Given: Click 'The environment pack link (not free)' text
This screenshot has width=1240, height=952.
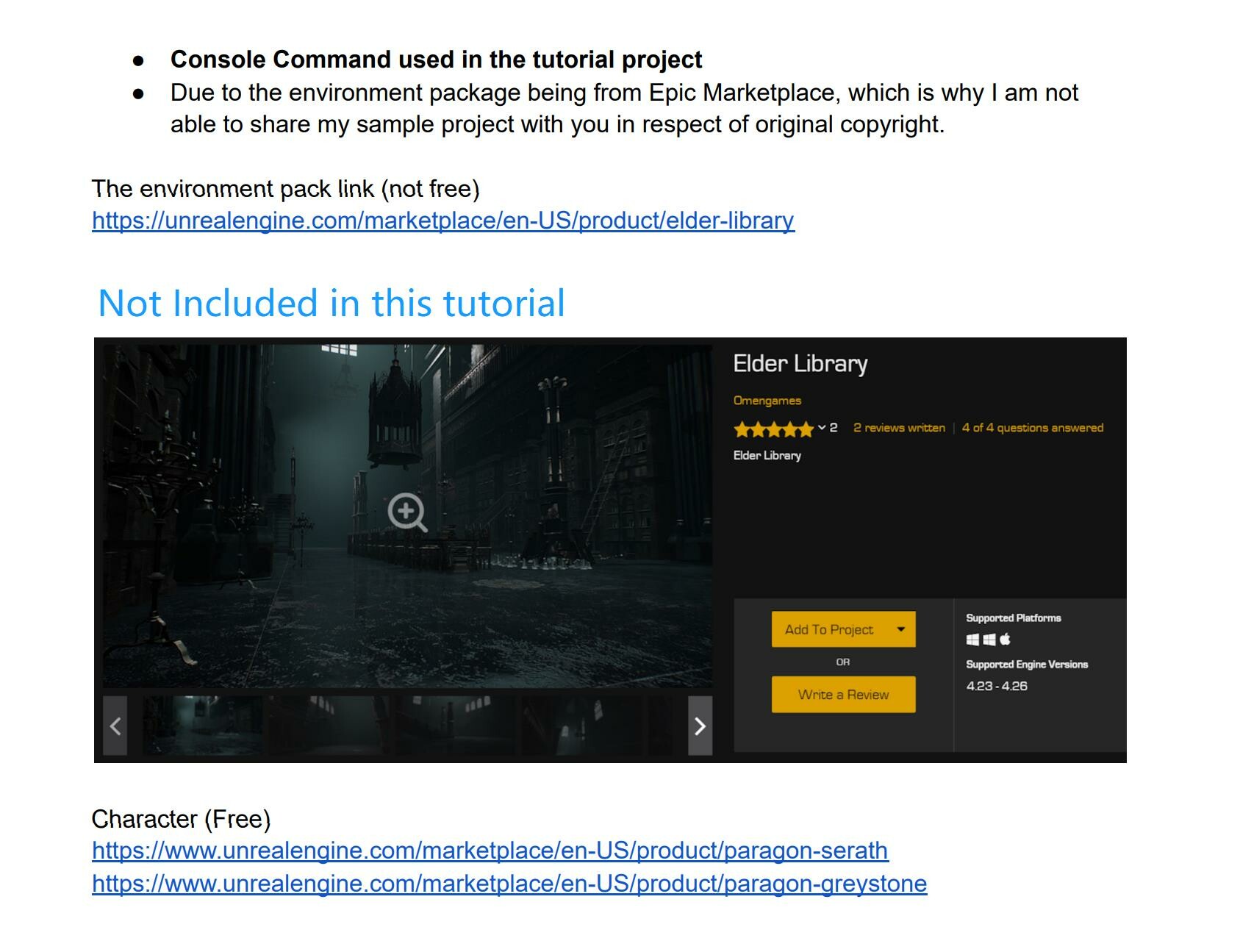Looking at the screenshot, I should 286,189.
